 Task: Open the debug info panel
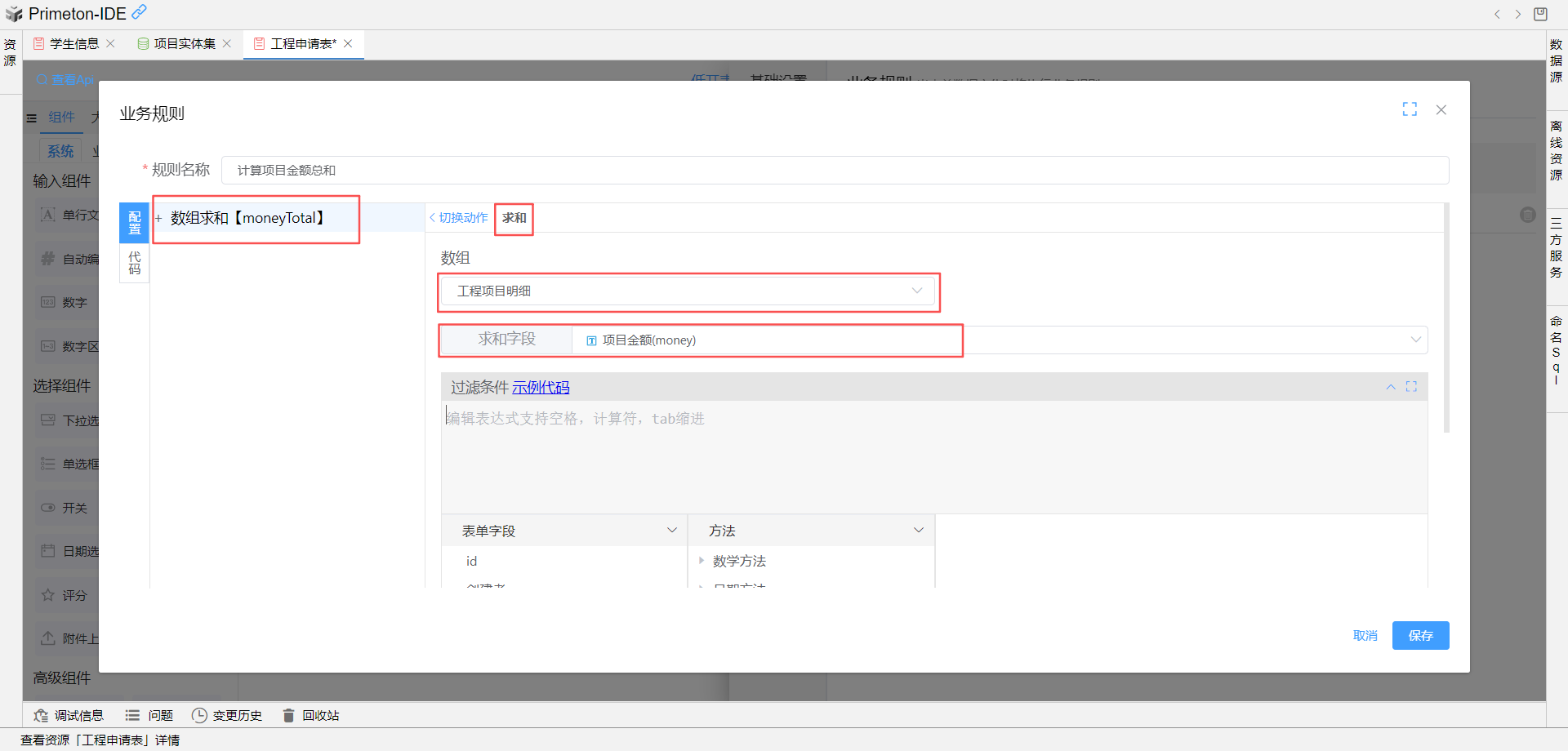(x=69, y=715)
